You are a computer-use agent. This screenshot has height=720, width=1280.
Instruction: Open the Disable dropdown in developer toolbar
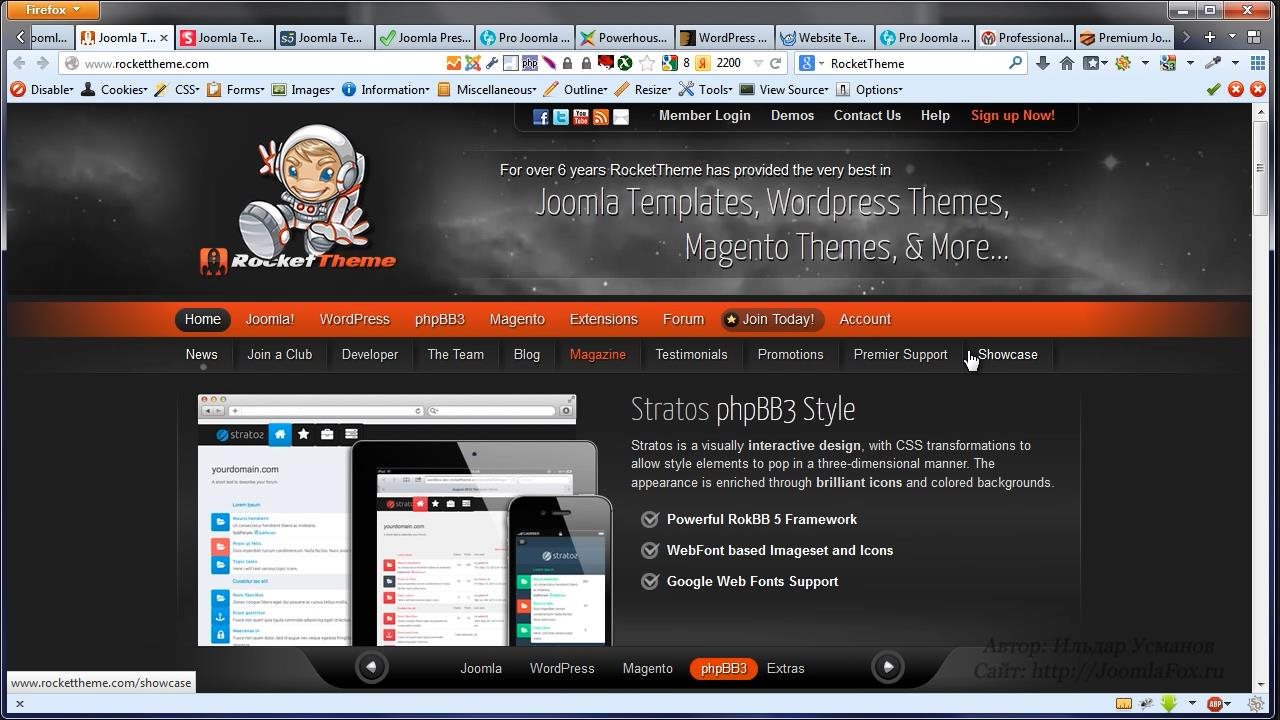coord(42,89)
